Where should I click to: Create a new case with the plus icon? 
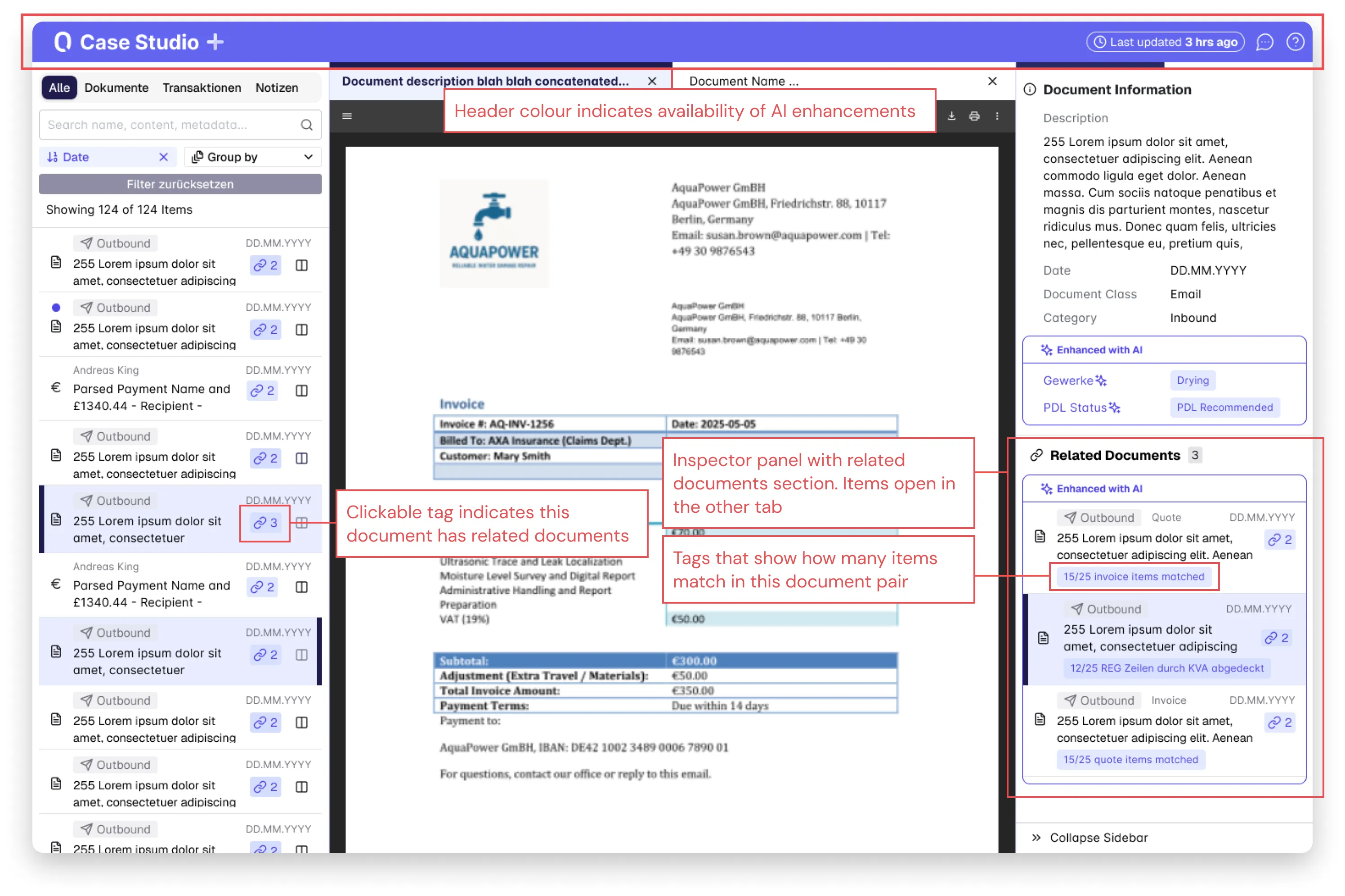(x=215, y=42)
